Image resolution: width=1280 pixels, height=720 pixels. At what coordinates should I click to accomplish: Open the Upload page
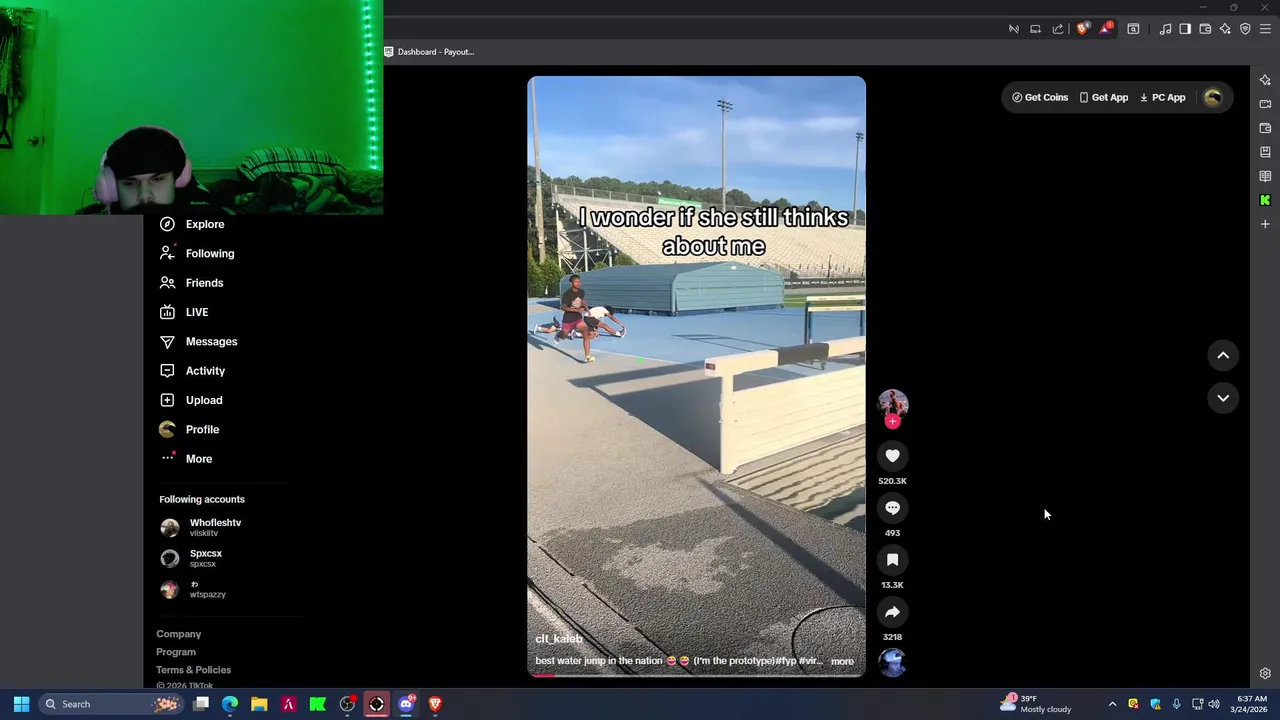(191, 400)
